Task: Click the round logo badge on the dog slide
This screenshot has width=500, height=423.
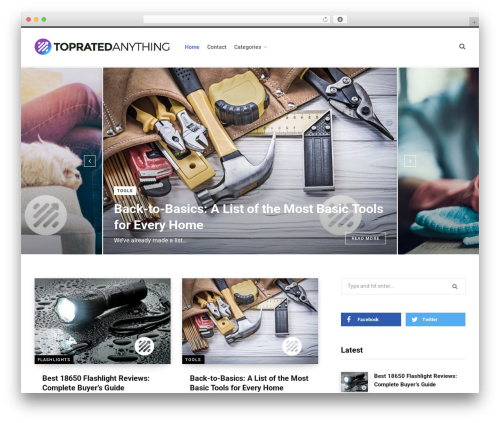Action: 46,215
